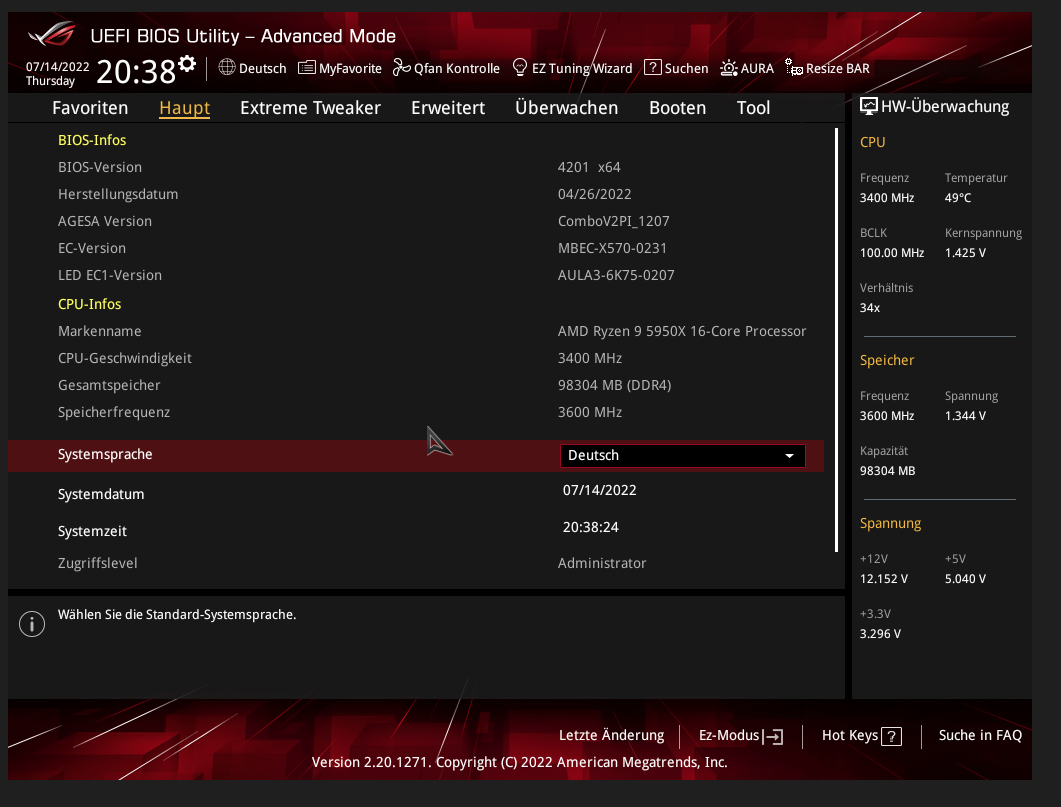Click the globe language icon
This screenshot has height=807, width=1061.
coord(227,67)
